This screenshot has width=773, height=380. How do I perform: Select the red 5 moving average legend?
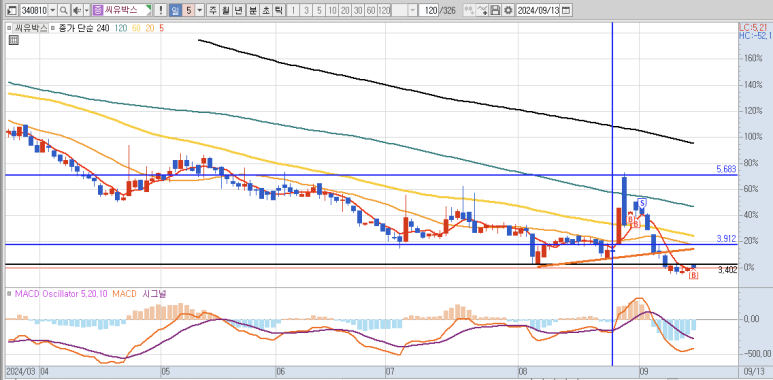(162, 28)
